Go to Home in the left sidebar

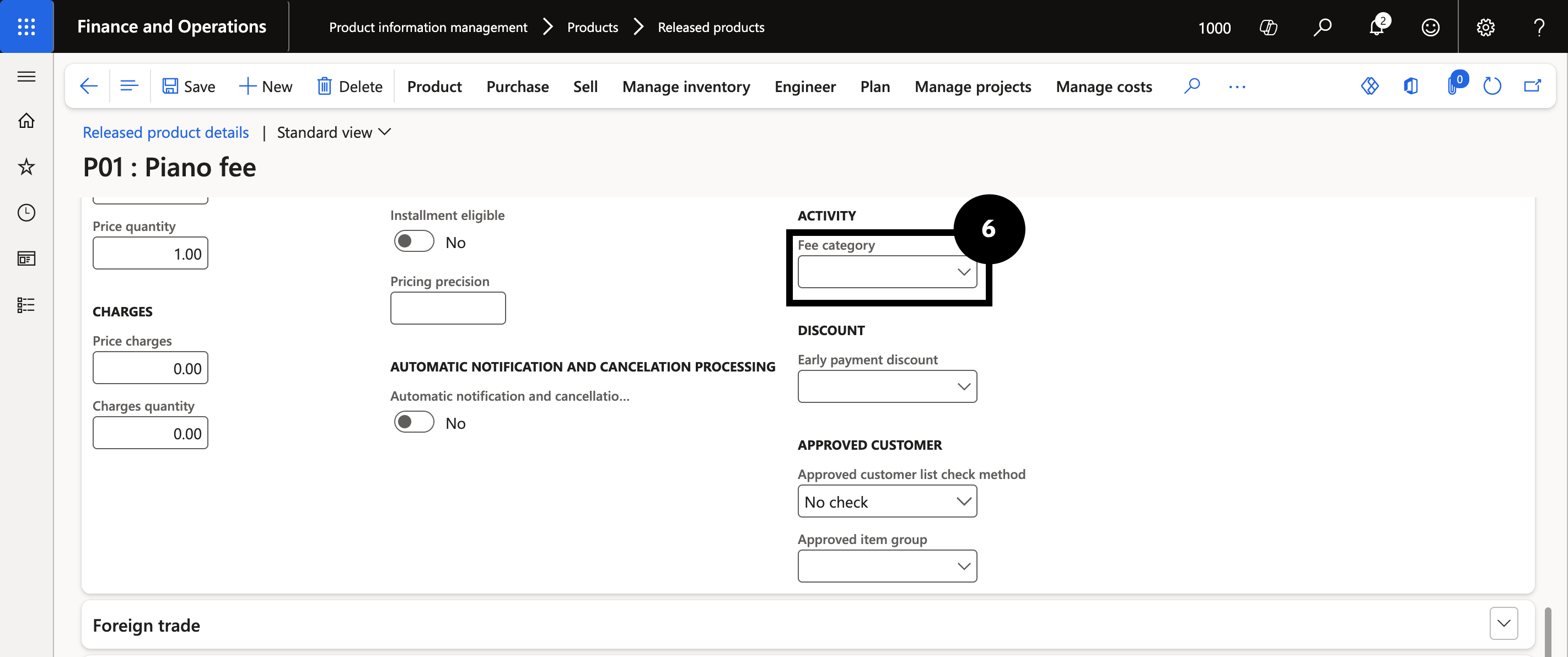point(26,121)
